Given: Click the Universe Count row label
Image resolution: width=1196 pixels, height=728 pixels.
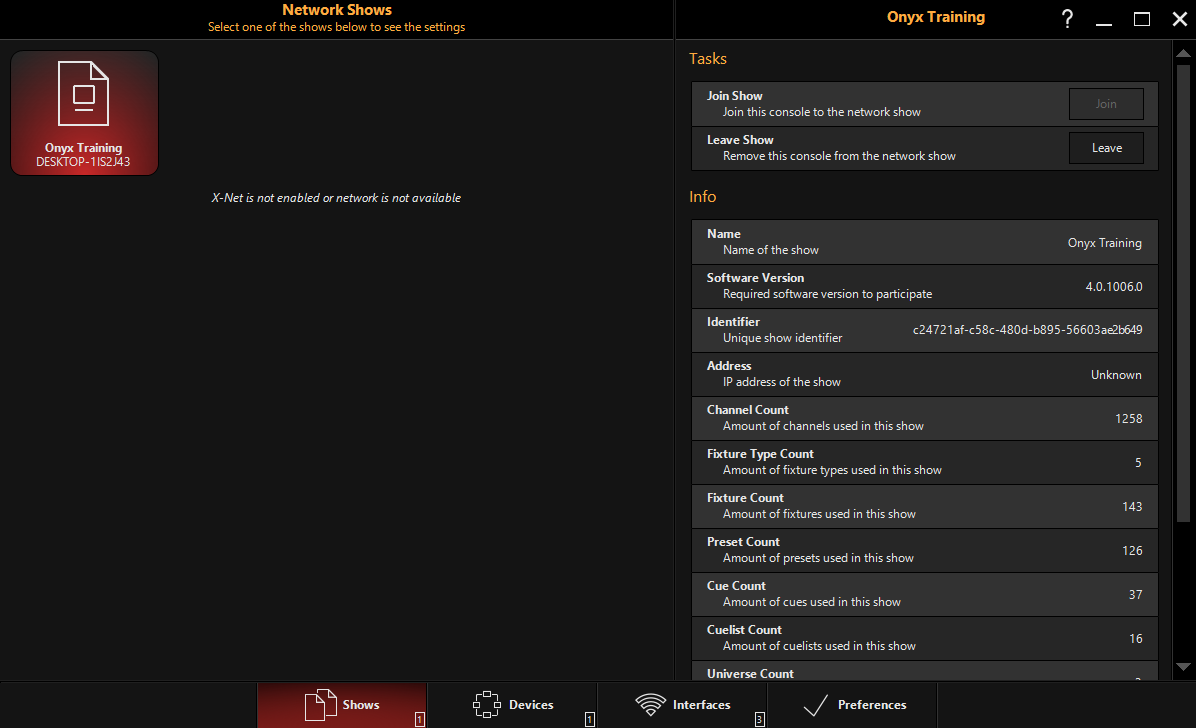Looking at the screenshot, I should tap(750, 674).
